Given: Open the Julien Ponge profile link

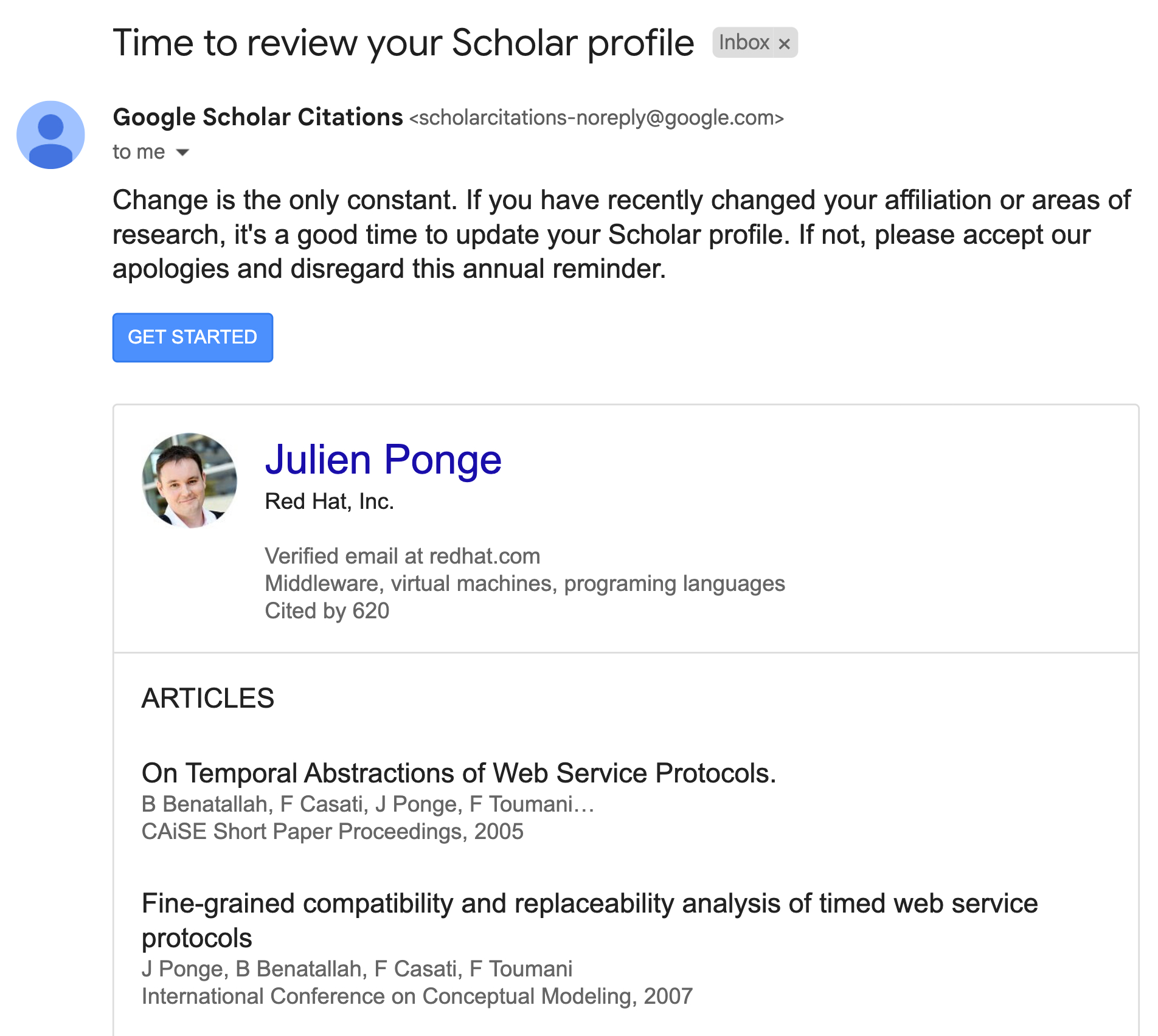Looking at the screenshot, I should [383, 460].
